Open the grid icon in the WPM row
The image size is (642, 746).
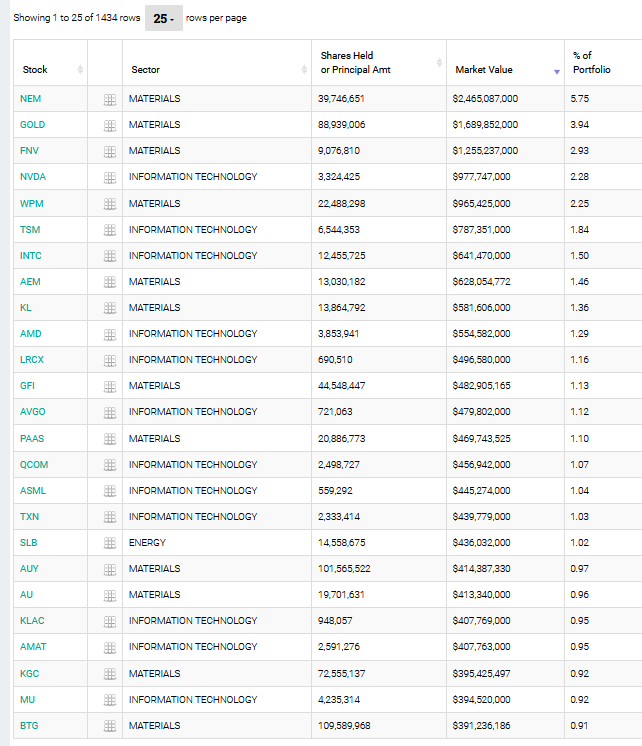pos(110,204)
